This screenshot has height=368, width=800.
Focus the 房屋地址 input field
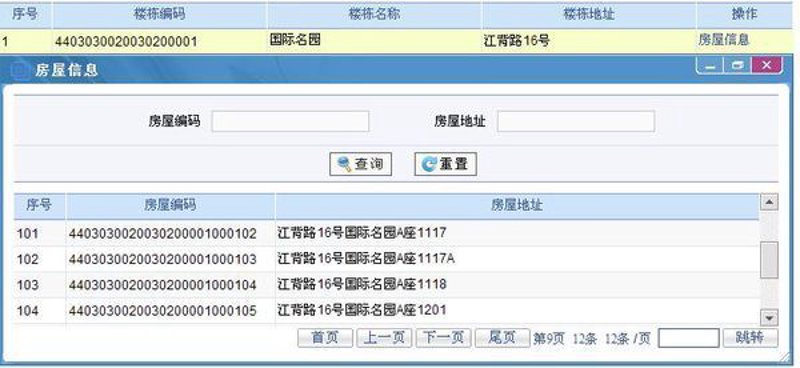(x=576, y=121)
